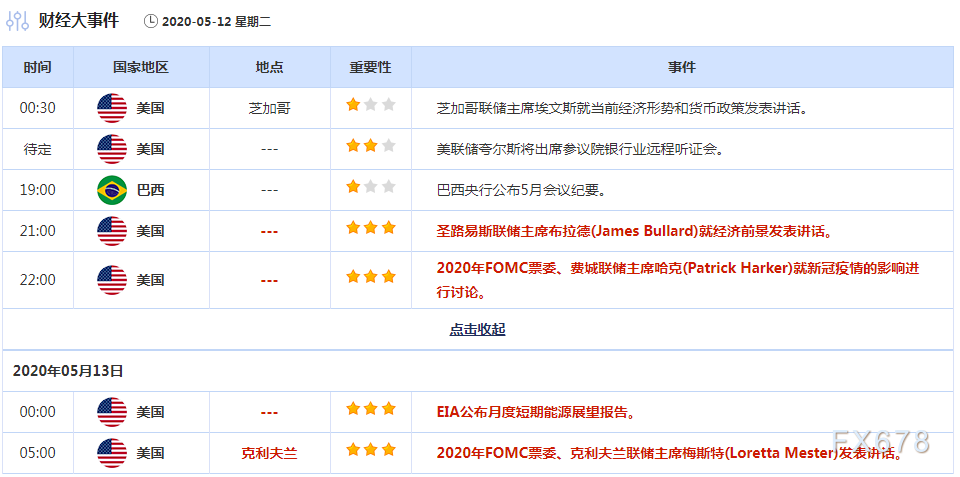Click the 巴西央行公布5月会议纪要 event
The height and width of the screenshot is (477, 960).
click(522, 190)
